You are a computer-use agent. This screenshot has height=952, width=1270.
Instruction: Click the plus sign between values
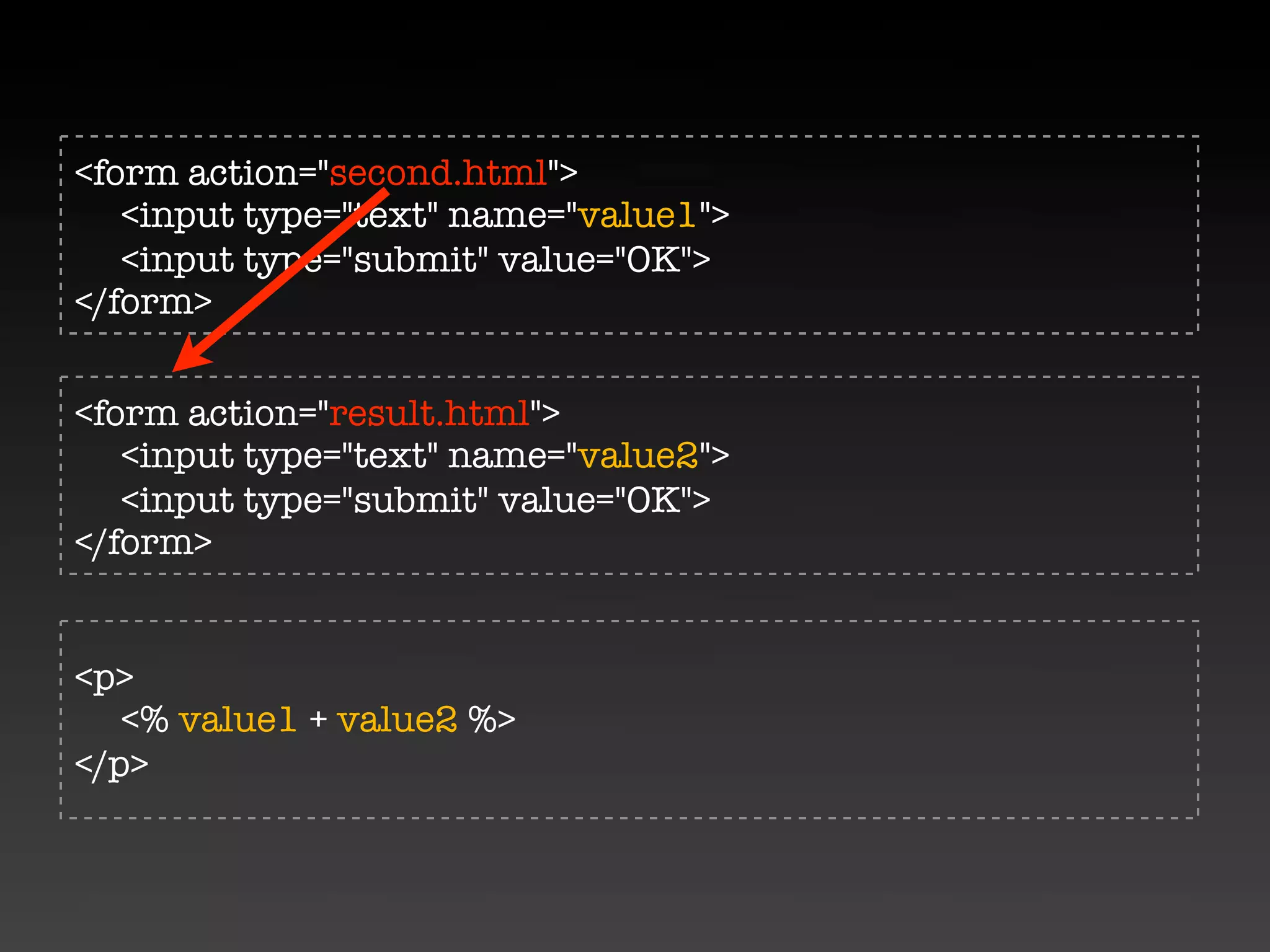(x=317, y=720)
